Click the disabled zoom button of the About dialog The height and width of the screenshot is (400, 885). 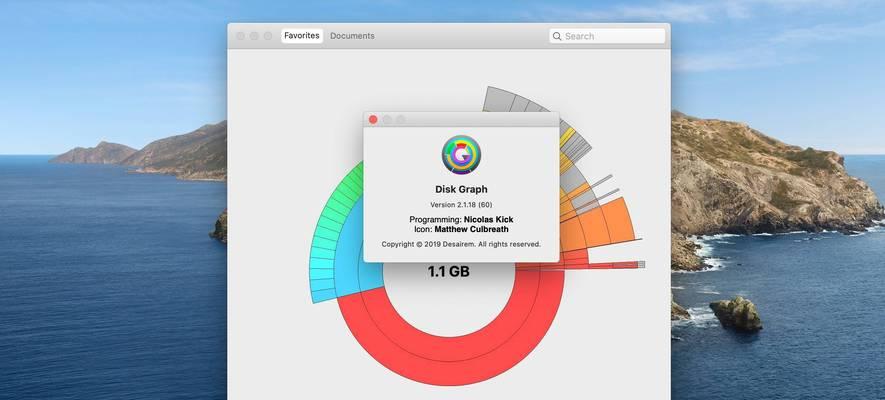(x=401, y=120)
